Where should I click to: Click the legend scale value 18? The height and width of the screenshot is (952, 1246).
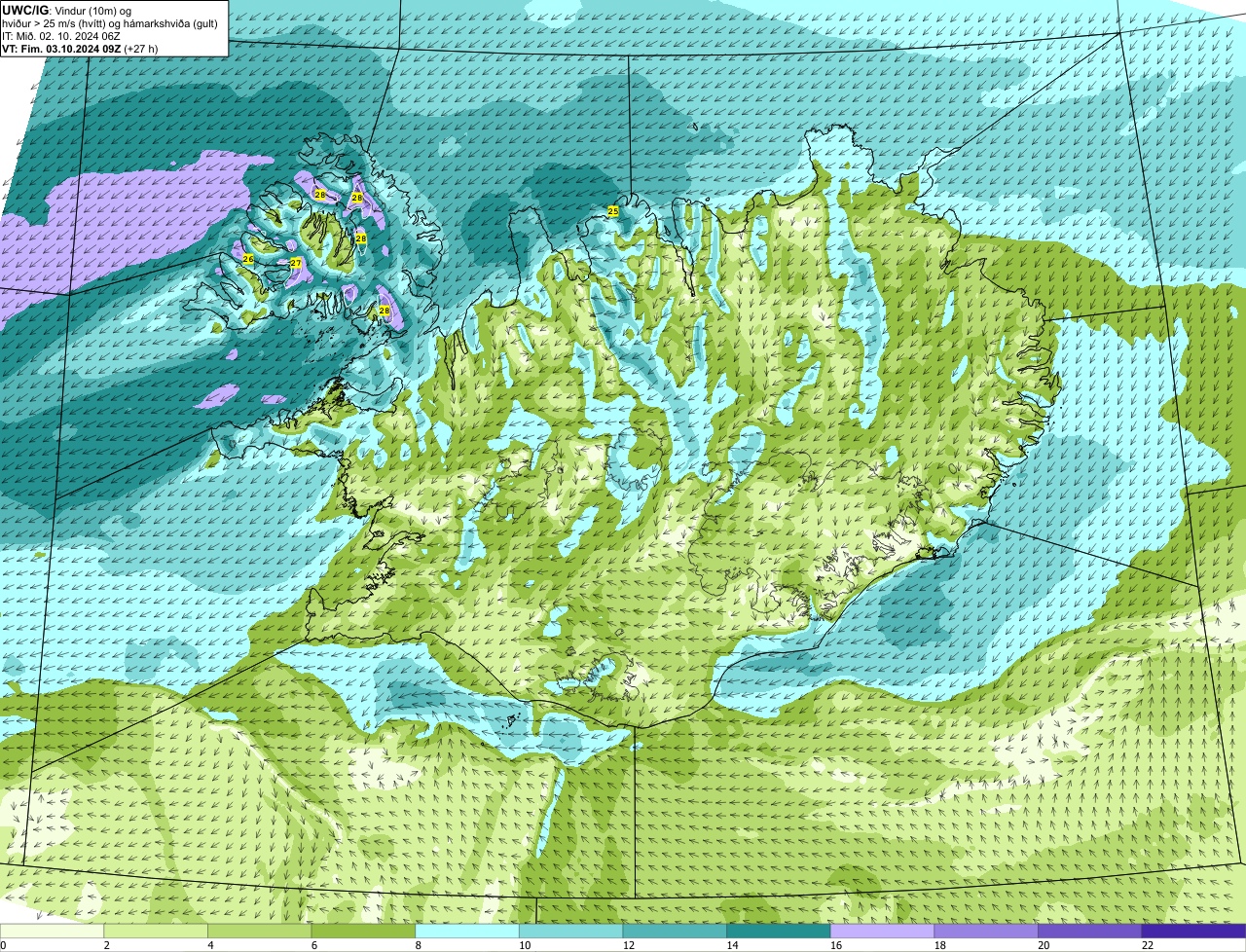coord(939,945)
